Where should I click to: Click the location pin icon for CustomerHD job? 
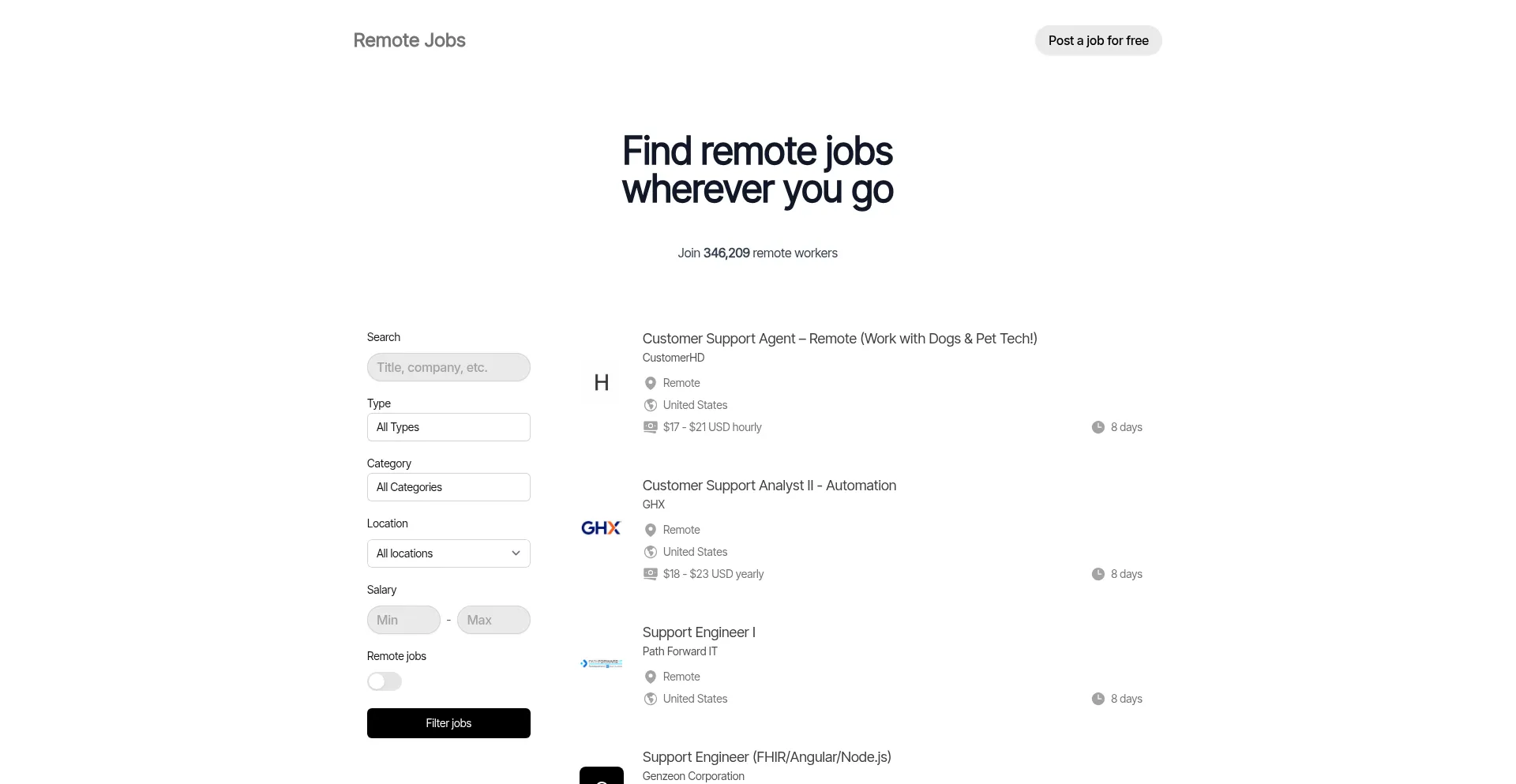tap(651, 383)
